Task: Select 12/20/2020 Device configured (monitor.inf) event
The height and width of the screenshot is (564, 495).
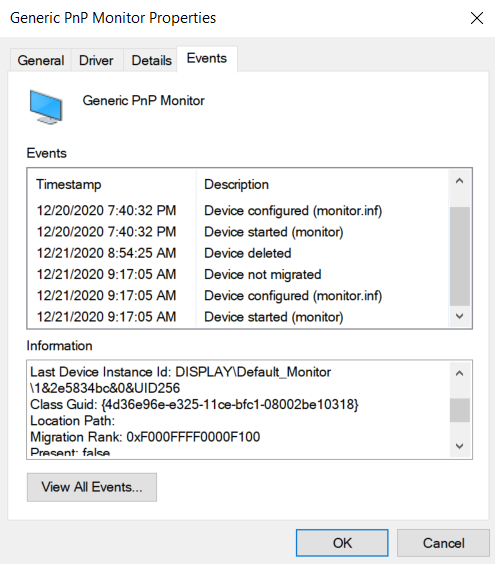Action: (238, 211)
